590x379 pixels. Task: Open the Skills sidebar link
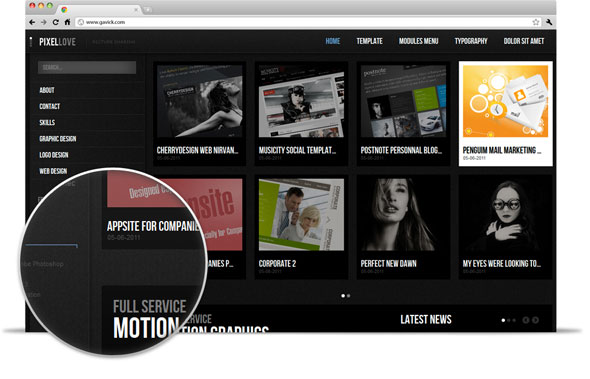tap(47, 122)
